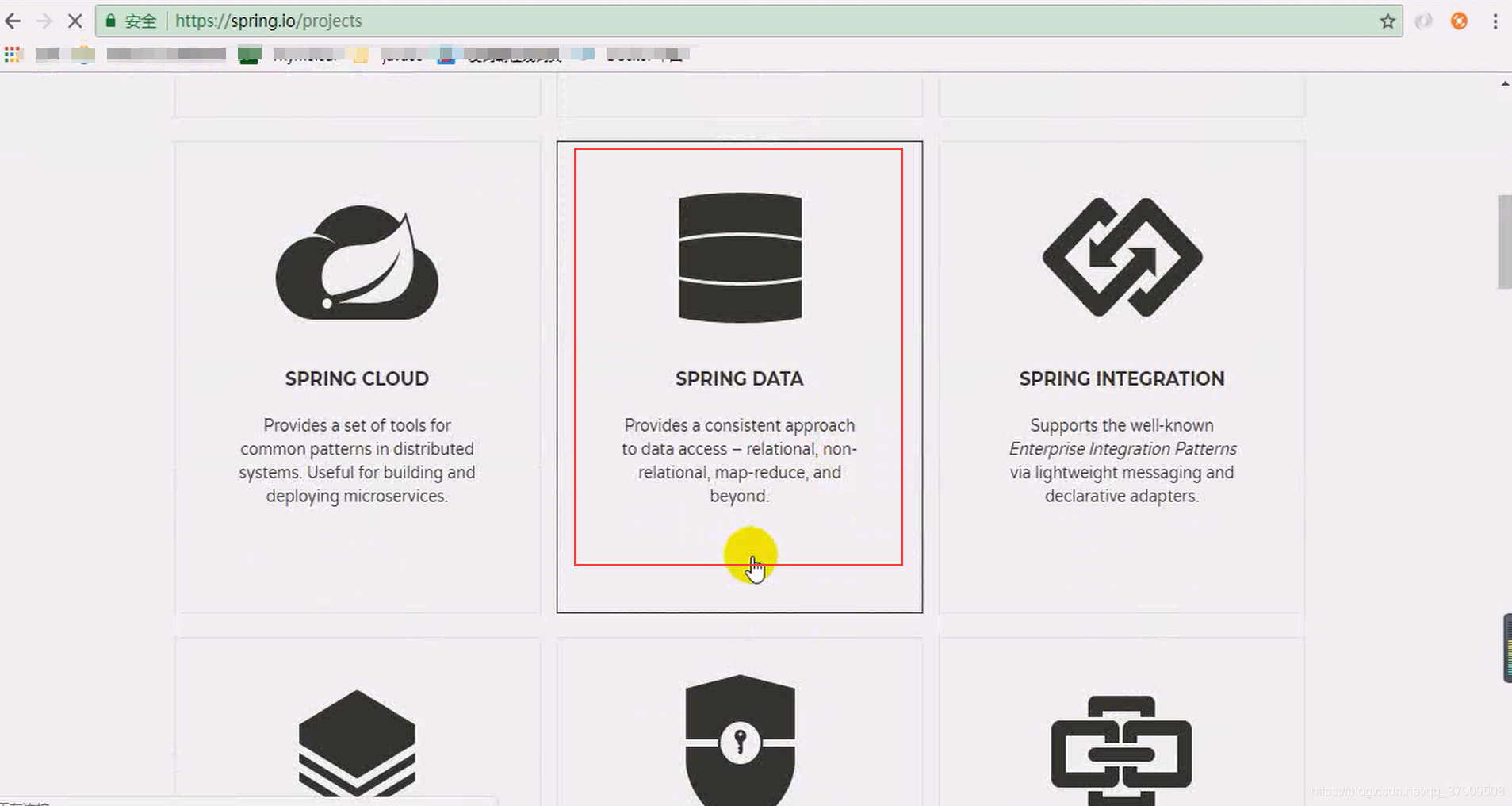Click the yellow folder bookmark icon
This screenshot has height=806, width=1512.
(361, 55)
